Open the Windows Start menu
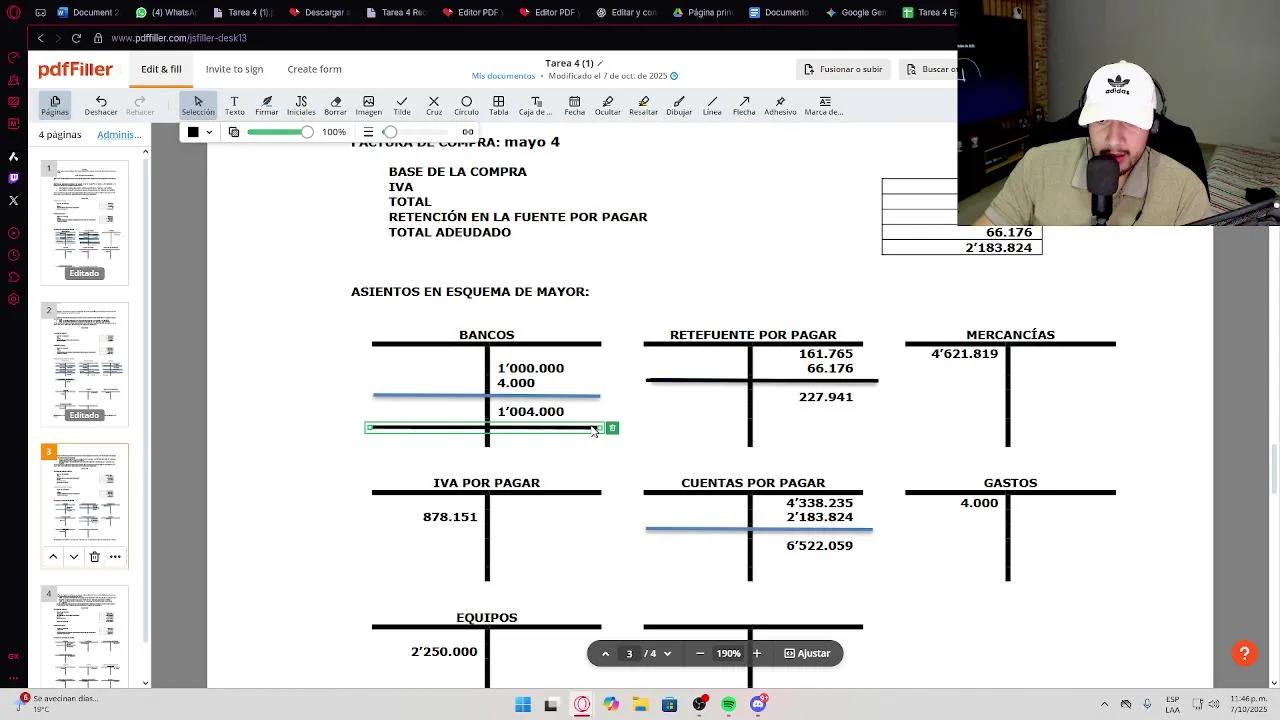1280x720 pixels. coord(522,705)
